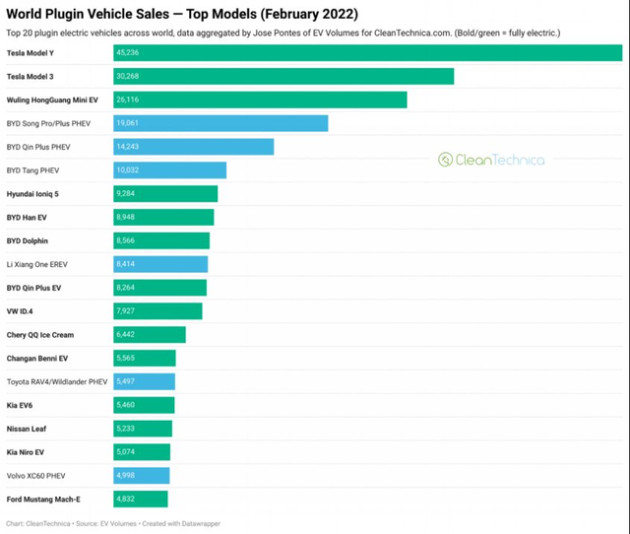Select the BYD Dolphin bar
The image size is (630, 534).
pyautogui.click(x=162, y=241)
